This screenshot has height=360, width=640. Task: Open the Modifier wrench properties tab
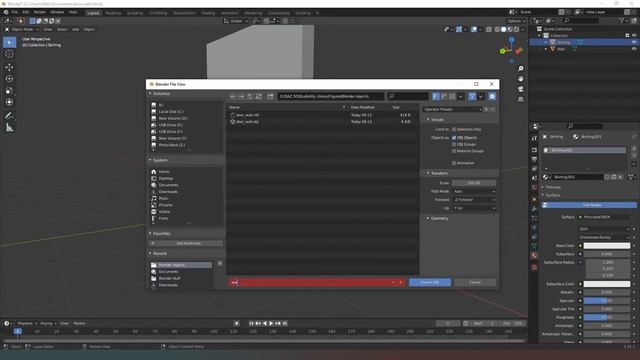pos(534,209)
